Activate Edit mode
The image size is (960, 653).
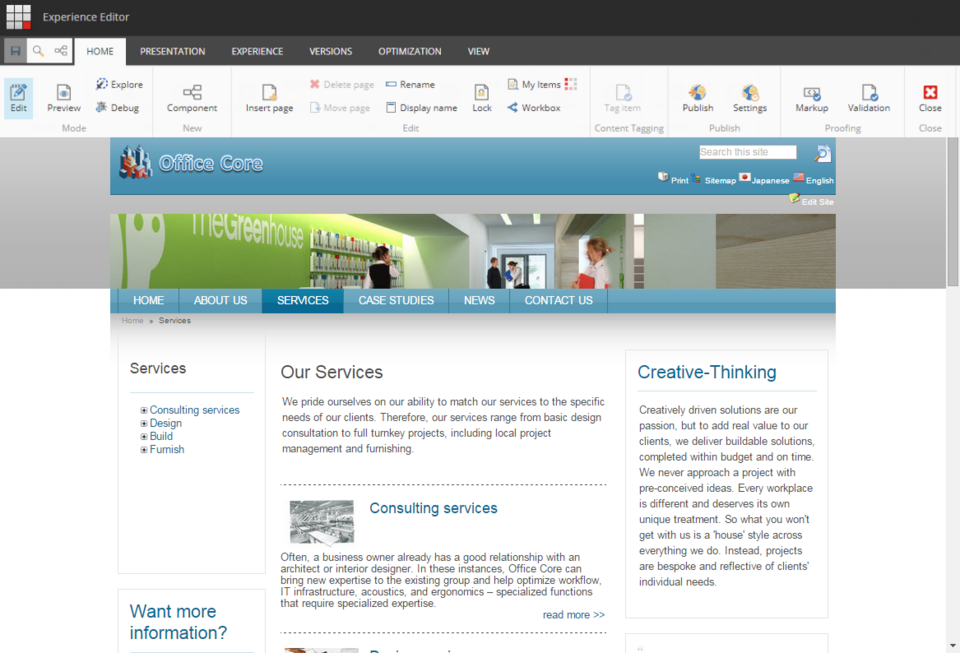[18, 98]
